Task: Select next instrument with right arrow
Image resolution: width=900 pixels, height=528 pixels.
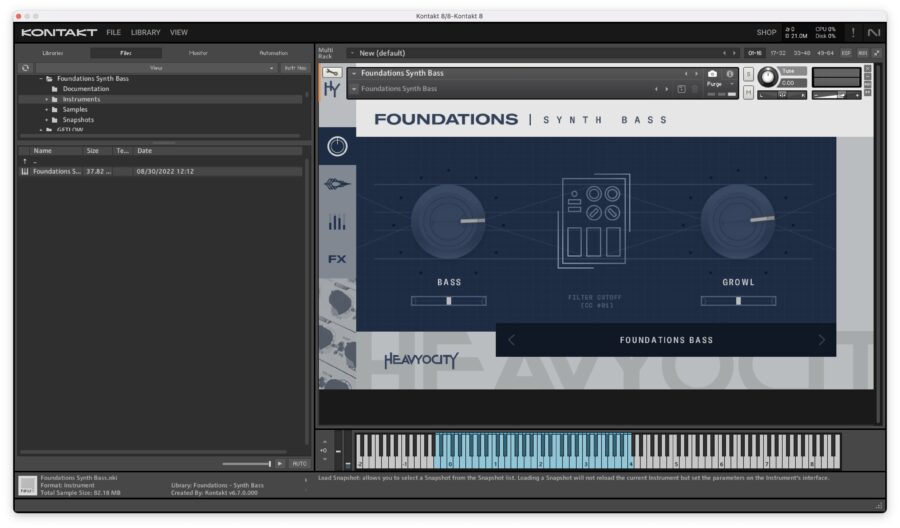Action: [x=696, y=73]
